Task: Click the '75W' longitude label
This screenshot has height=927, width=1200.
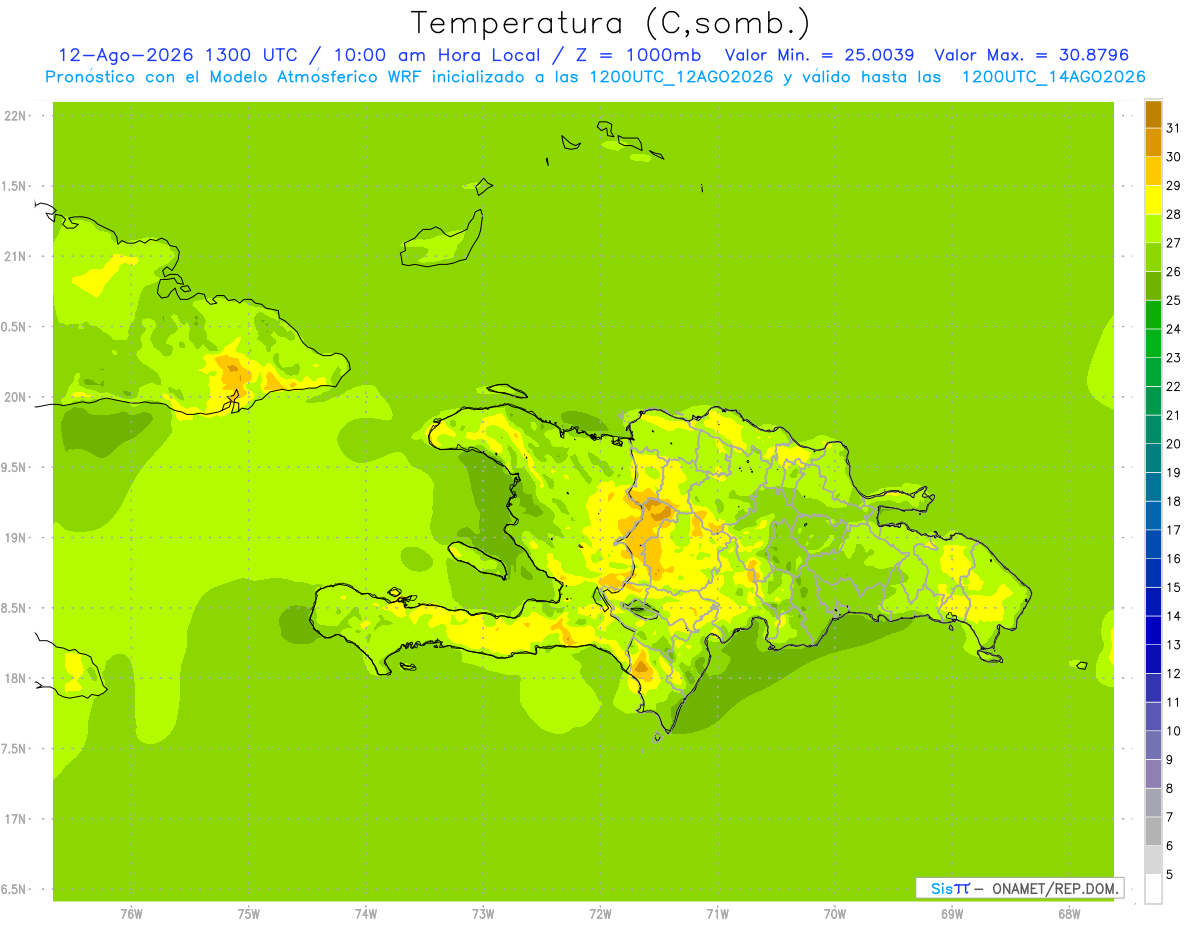Action: 249,914
